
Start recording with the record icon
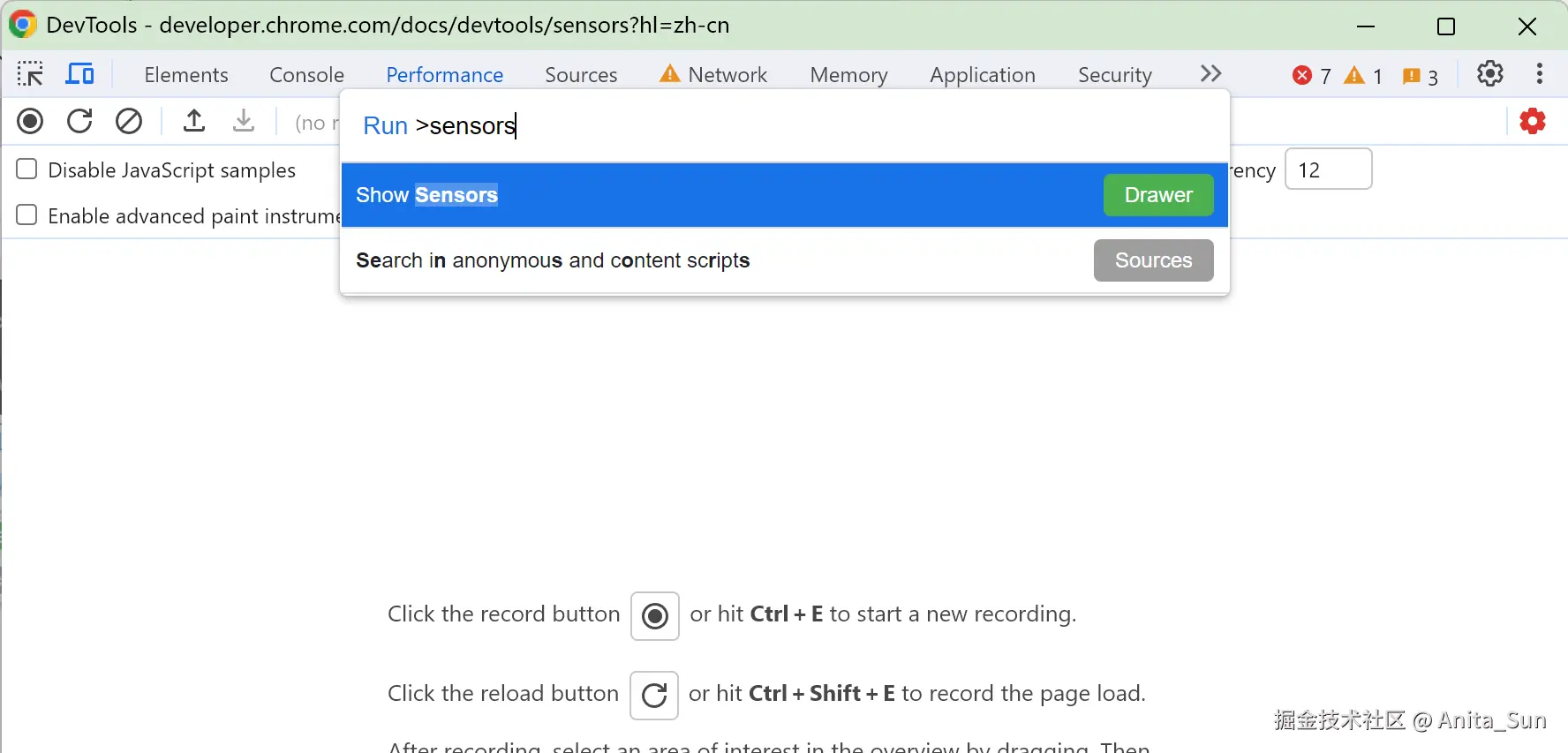click(30, 121)
